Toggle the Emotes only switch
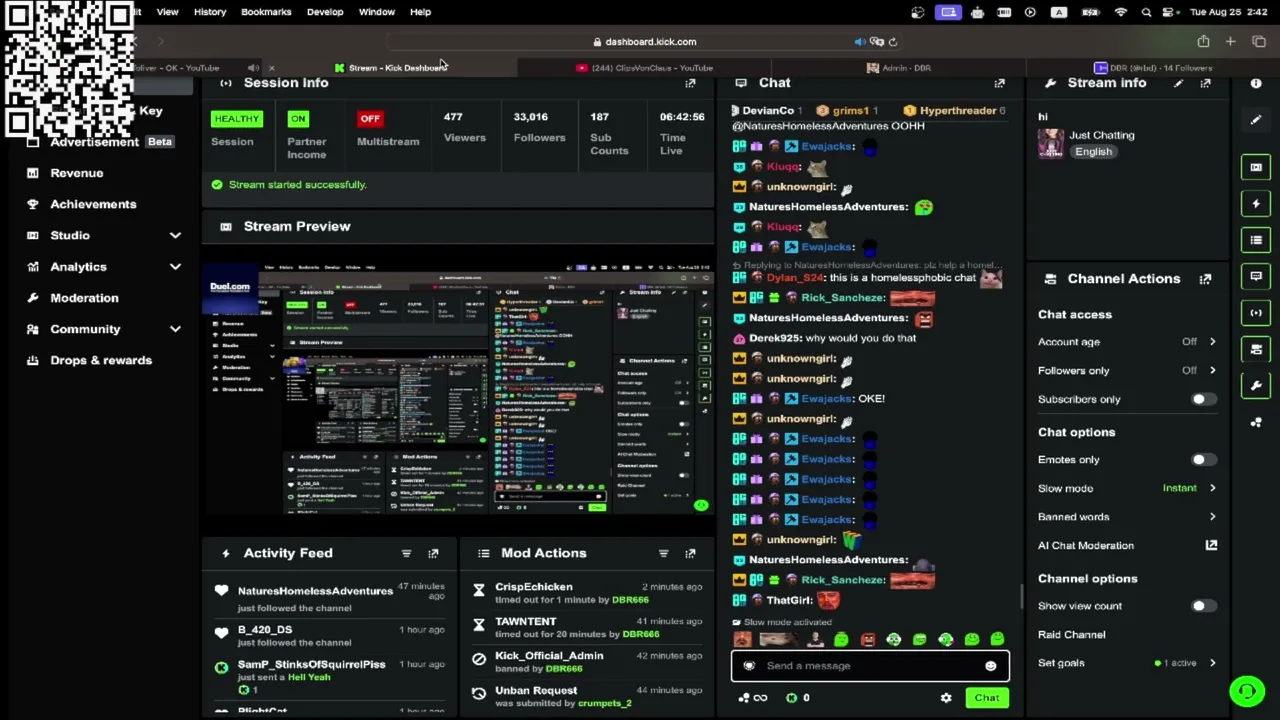The width and height of the screenshot is (1280, 720). [1203, 460]
